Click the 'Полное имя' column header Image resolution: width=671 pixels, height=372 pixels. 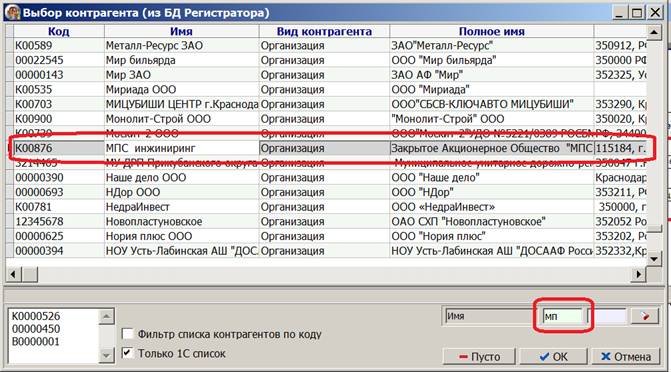click(491, 31)
